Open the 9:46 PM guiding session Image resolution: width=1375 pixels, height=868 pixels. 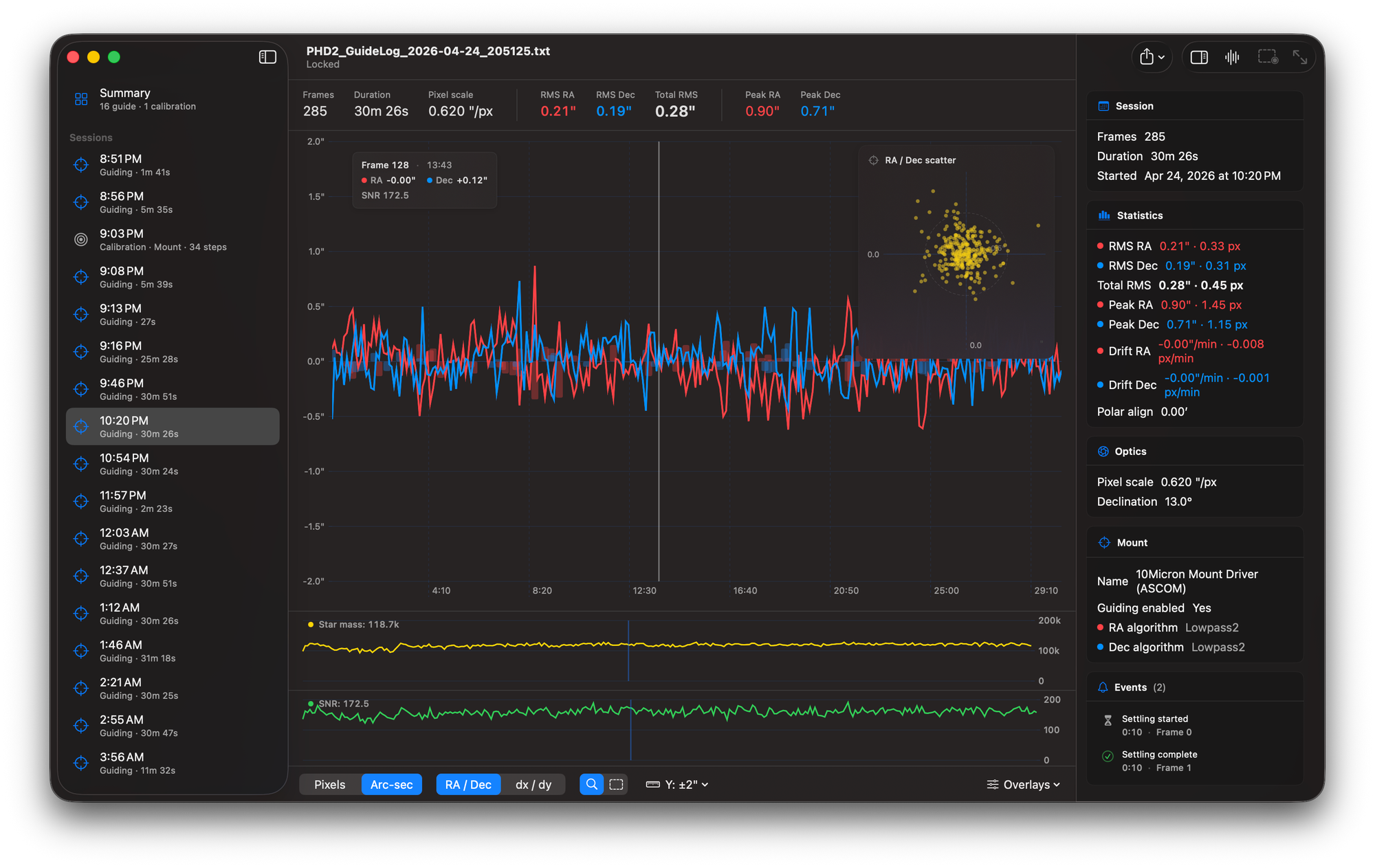tap(137, 389)
